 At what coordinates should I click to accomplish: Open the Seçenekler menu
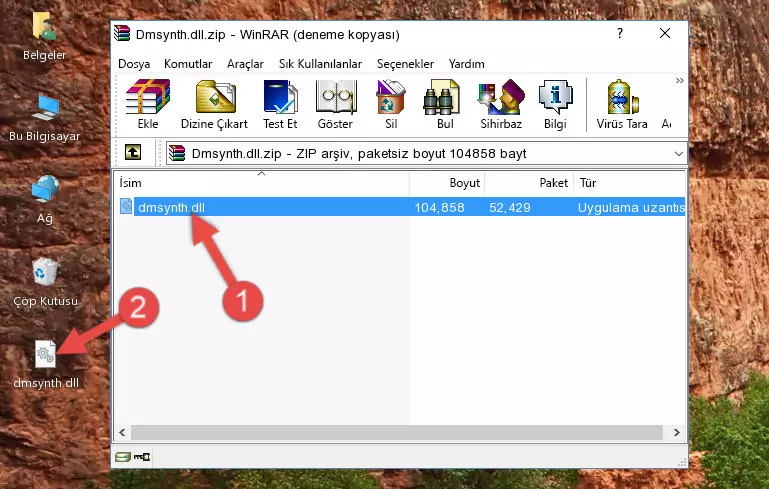pyautogui.click(x=405, y=64)
